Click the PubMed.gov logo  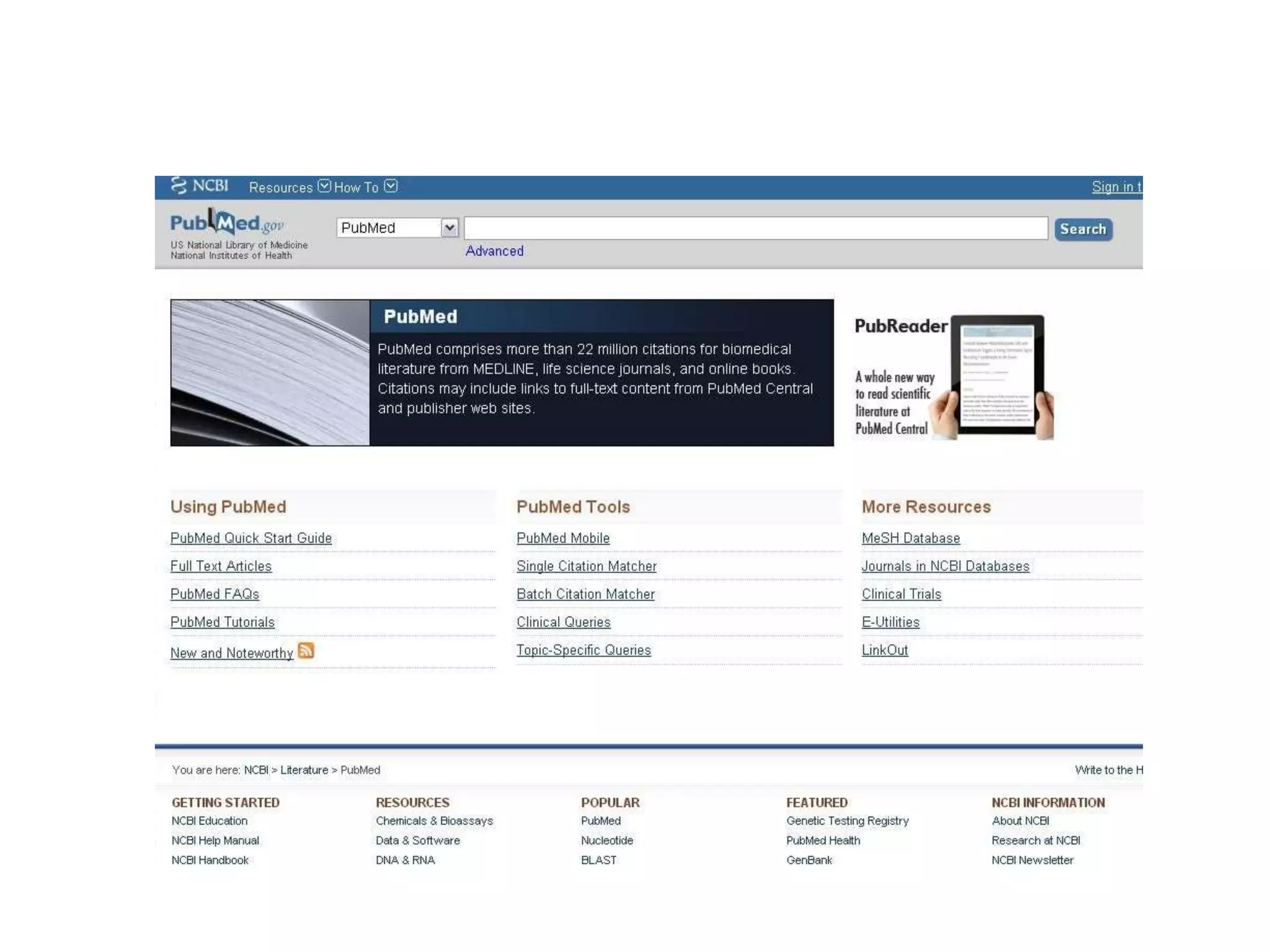coord(226,223)
